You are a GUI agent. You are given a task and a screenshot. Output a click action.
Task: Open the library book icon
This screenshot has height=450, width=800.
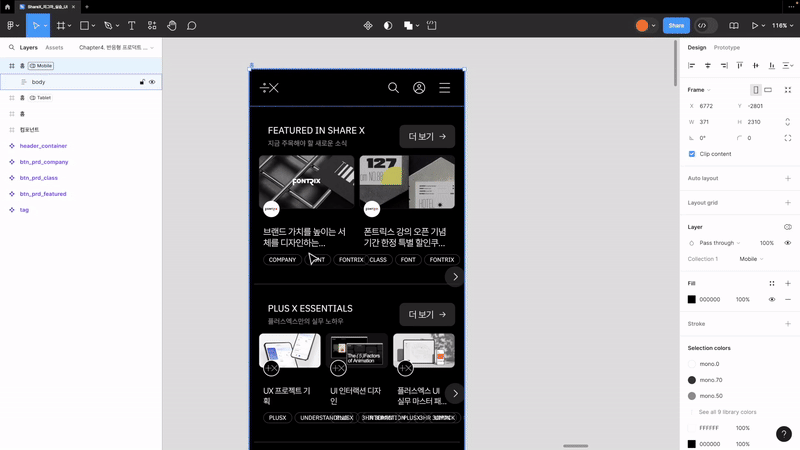coord(734,26)
